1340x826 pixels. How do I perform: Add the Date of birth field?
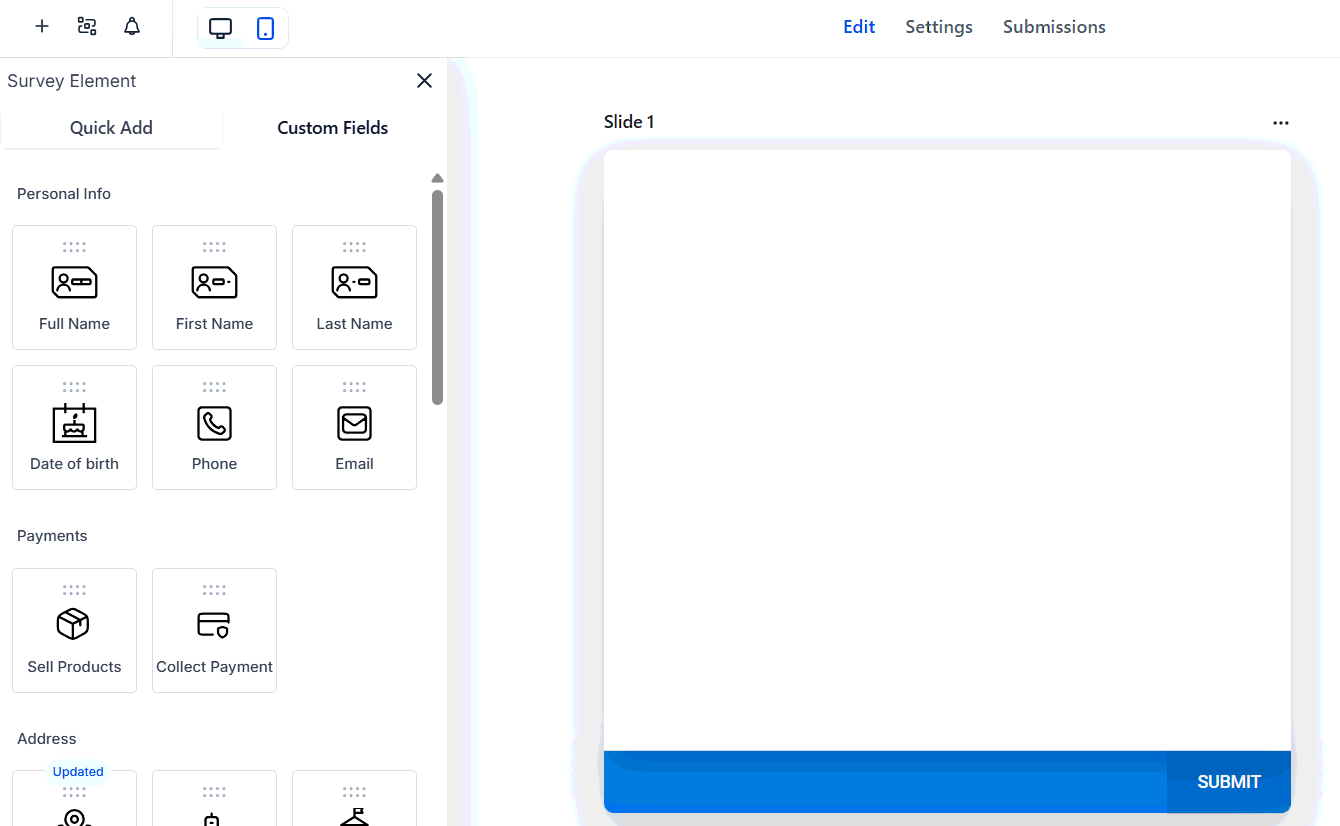[x=74, y=427]
